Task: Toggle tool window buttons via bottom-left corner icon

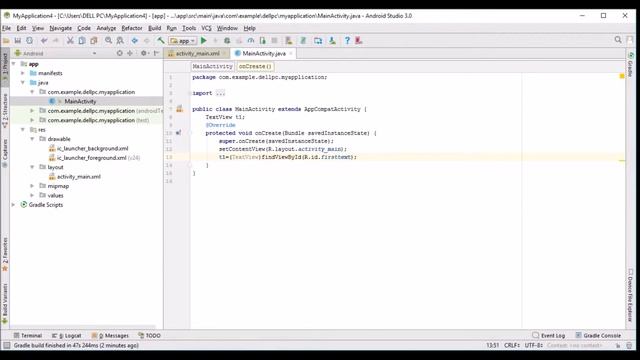Action: [7, 345]
